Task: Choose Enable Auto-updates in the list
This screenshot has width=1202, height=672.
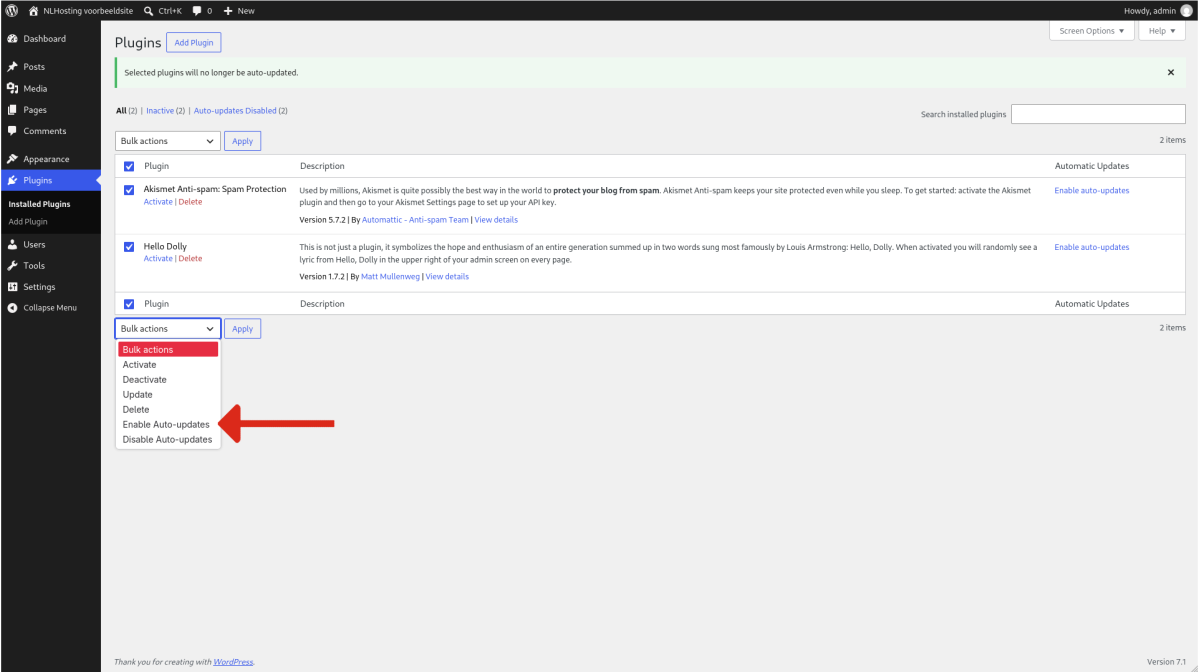Action: pyautogui.click(x=168, y=425)
